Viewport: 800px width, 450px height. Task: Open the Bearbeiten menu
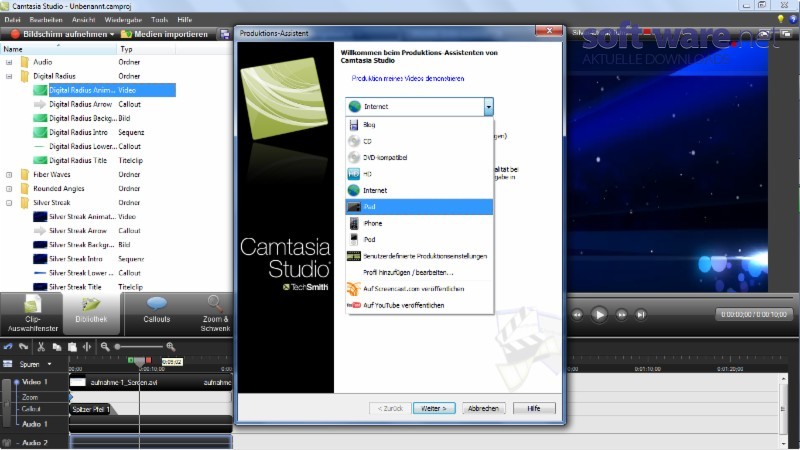46,19
